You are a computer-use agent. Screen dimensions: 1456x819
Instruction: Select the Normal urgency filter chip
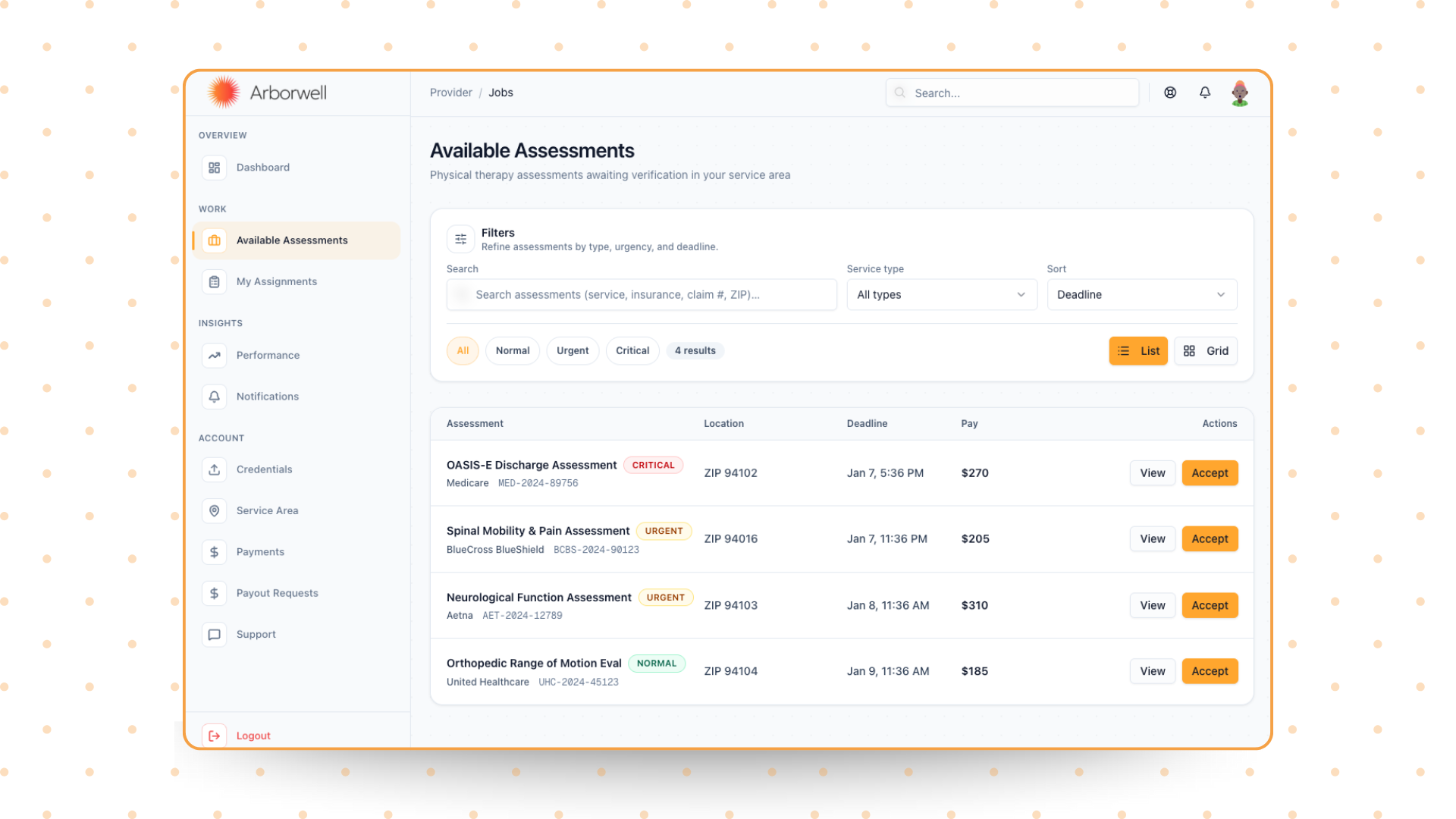[x=513, y=351]
